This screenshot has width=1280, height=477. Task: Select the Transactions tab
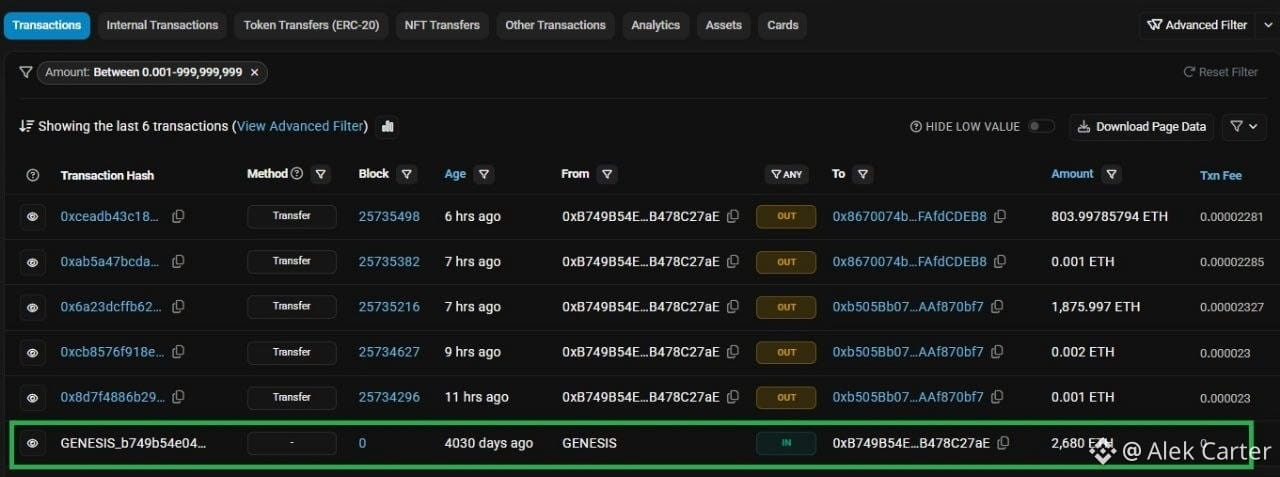pyautogui.click(x=47, y=25)
